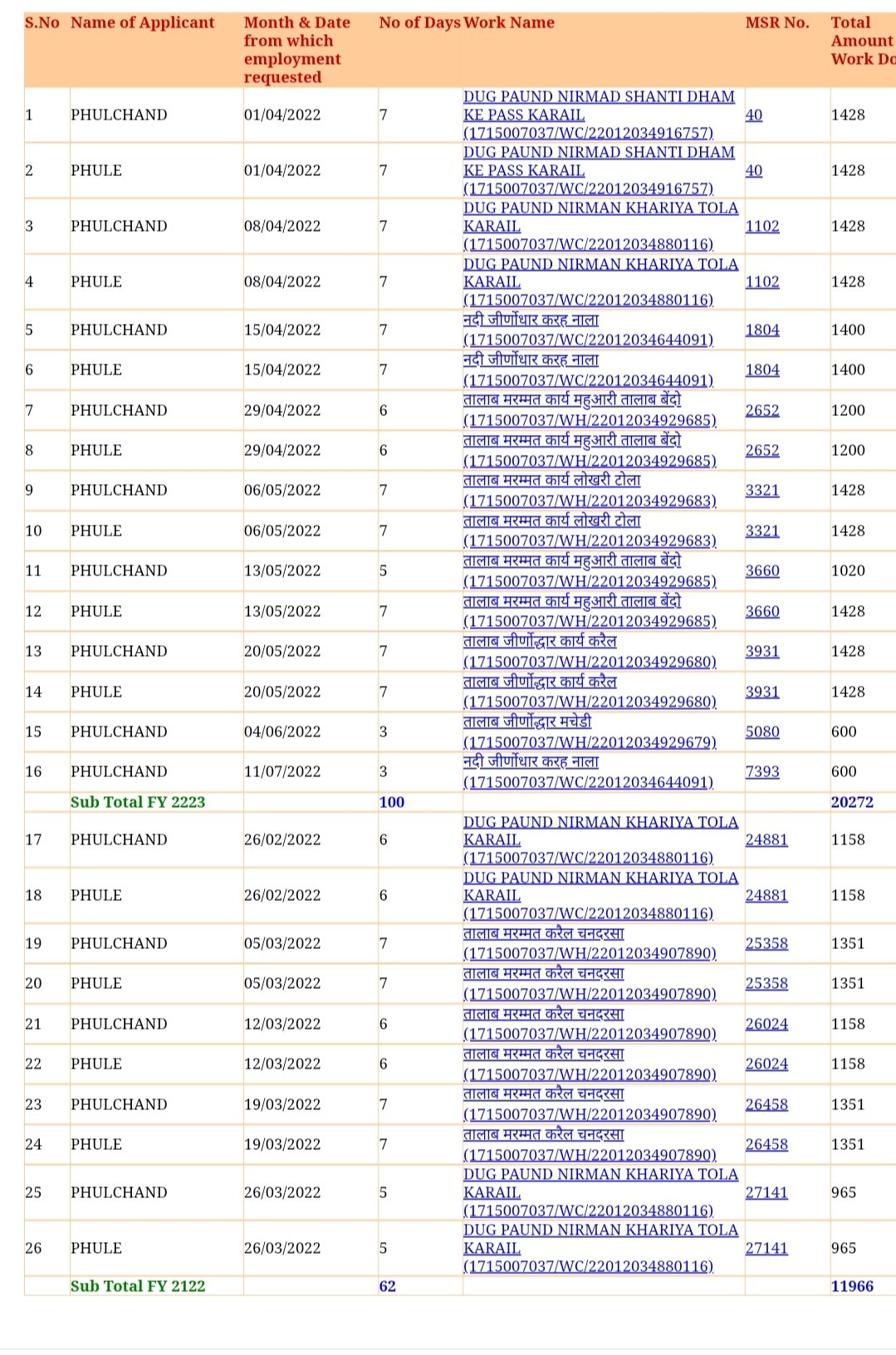
Task: Open MSR No. 5080 link
Action: 761,731
